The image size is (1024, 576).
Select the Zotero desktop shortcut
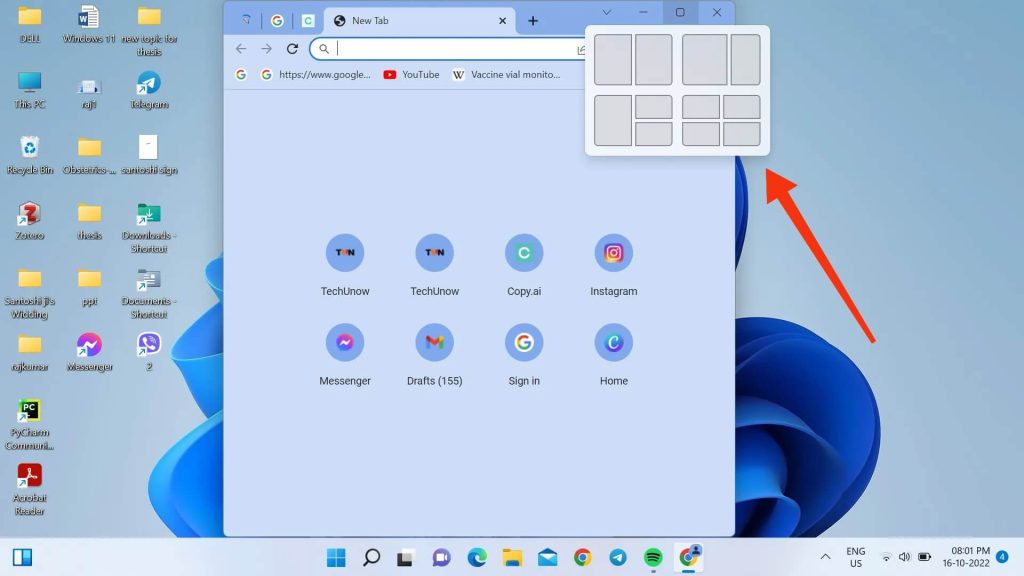(29, 221)
